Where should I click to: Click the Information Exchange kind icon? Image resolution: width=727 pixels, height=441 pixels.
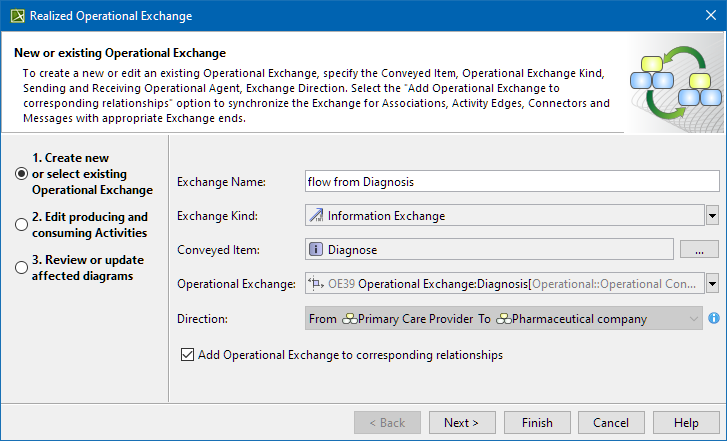(317, 215)
